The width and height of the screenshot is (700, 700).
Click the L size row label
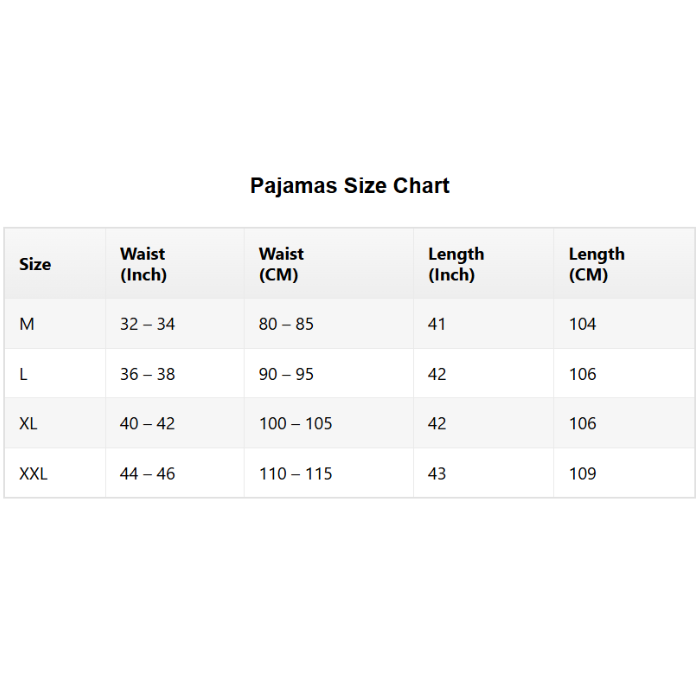(24, 374)
